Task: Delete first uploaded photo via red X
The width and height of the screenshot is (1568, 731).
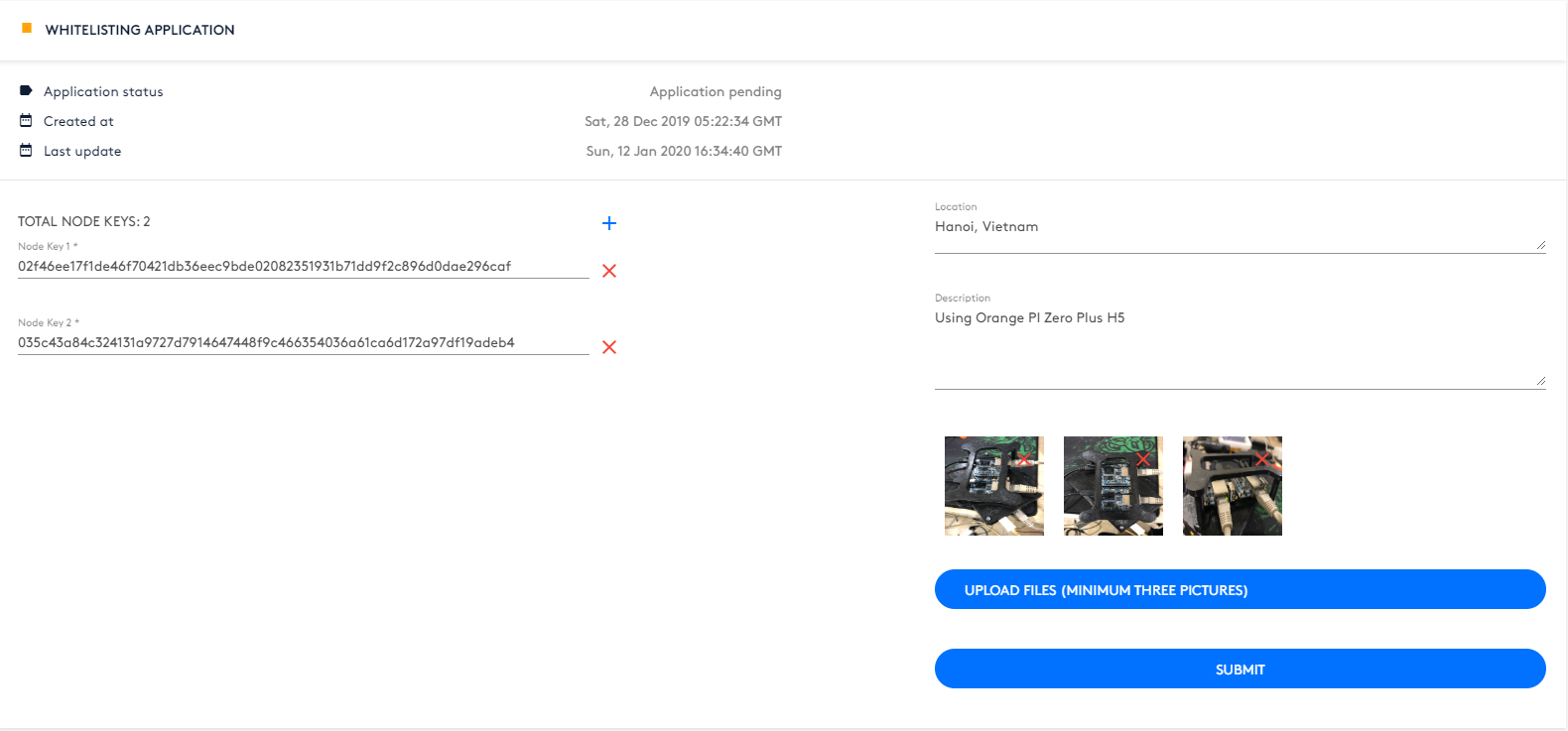Action: [1024, 459]
